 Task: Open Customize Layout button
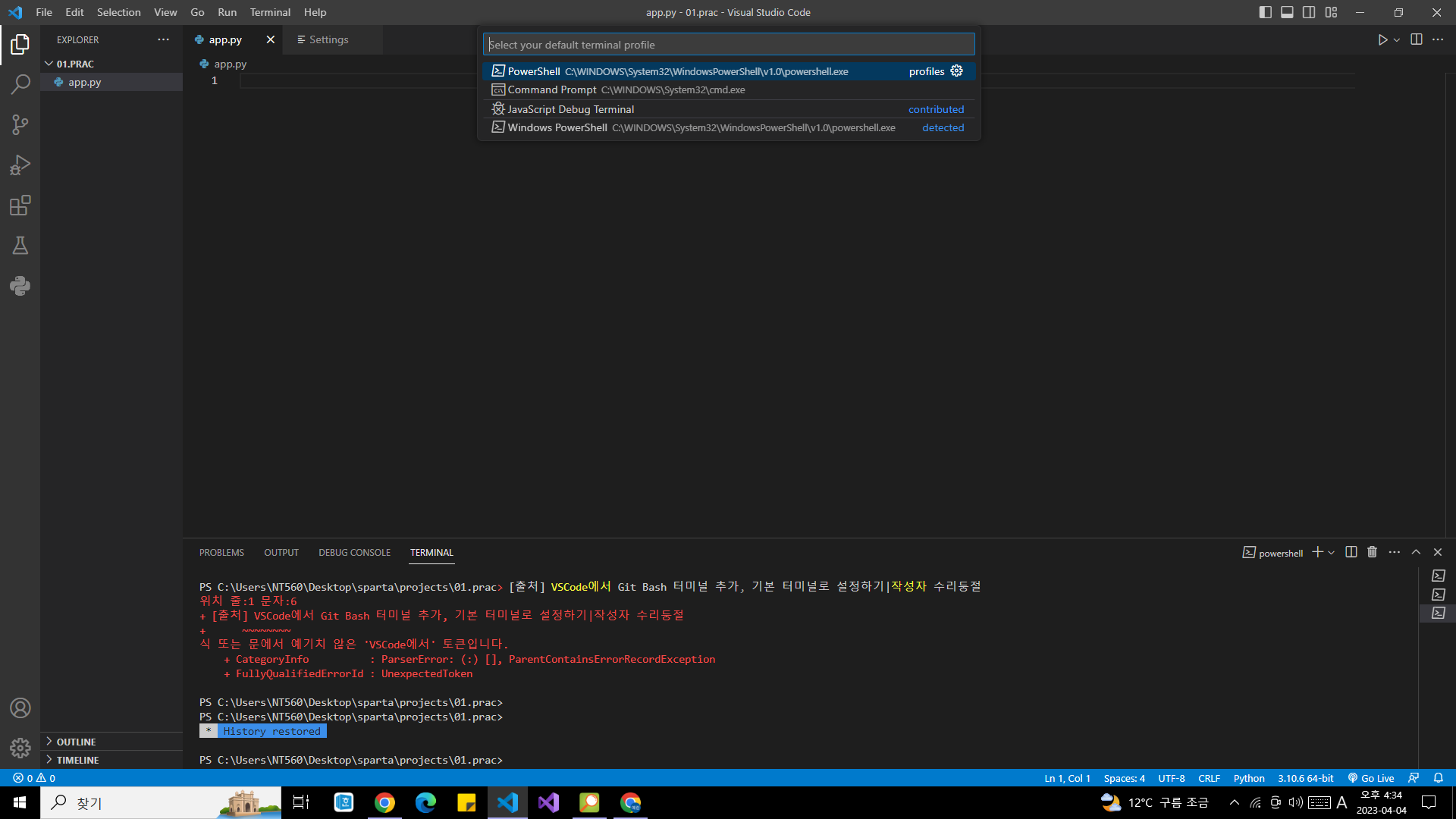(1331, 12)
